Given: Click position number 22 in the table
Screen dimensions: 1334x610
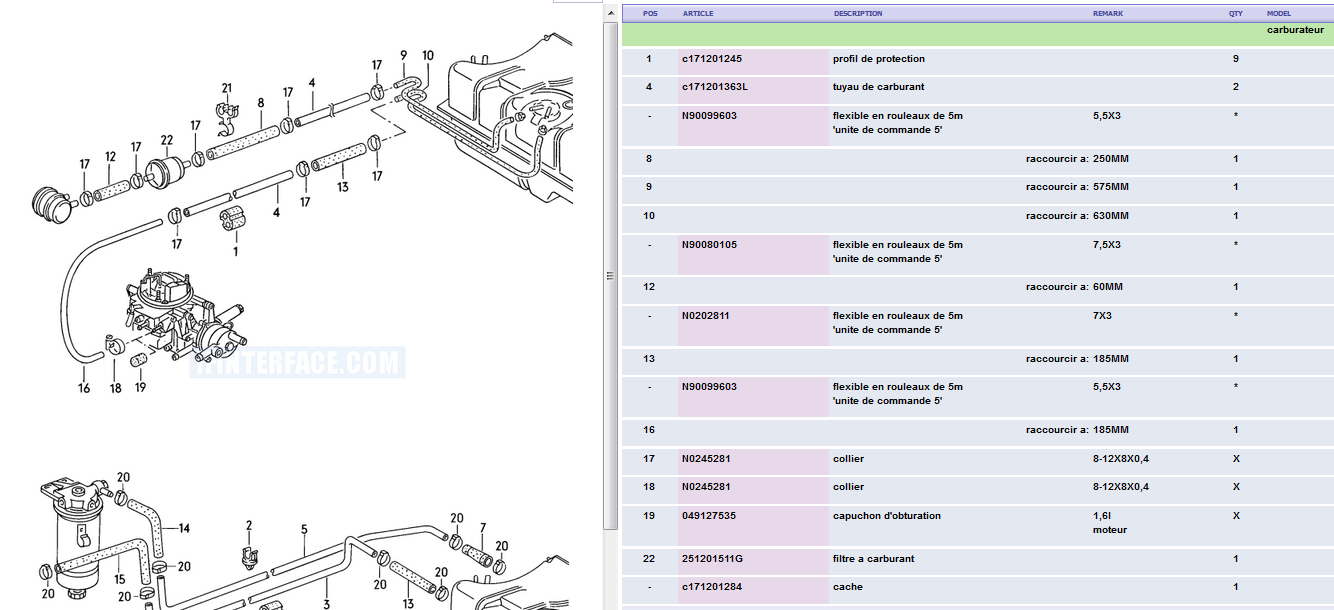Looking at the screenshot, I should [649, 559].
